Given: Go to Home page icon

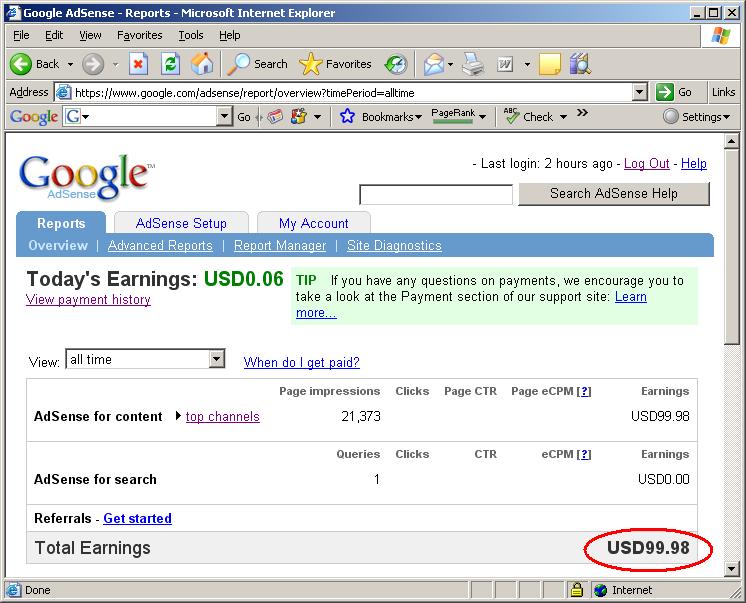Looking at the screenshot, I should [202, 64].
